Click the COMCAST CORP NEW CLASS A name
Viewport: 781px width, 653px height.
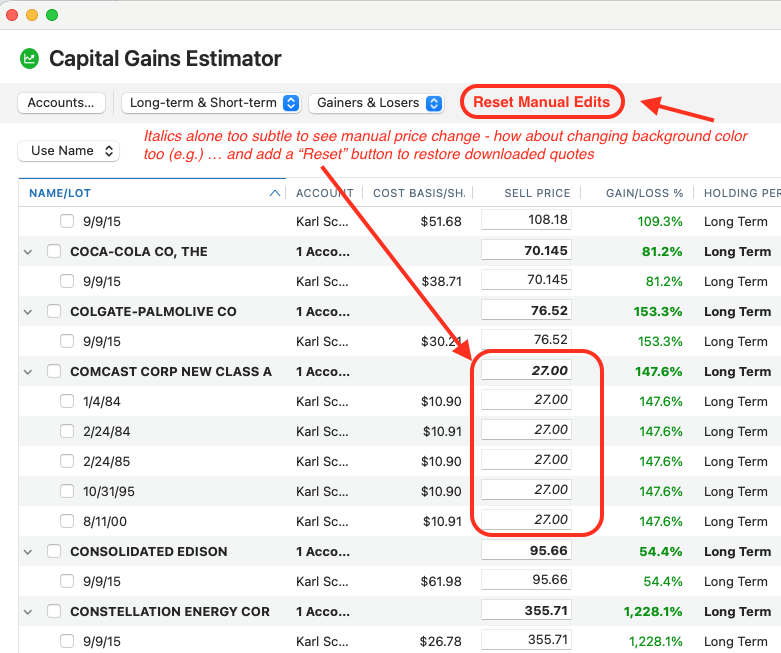tap(171, 372)
